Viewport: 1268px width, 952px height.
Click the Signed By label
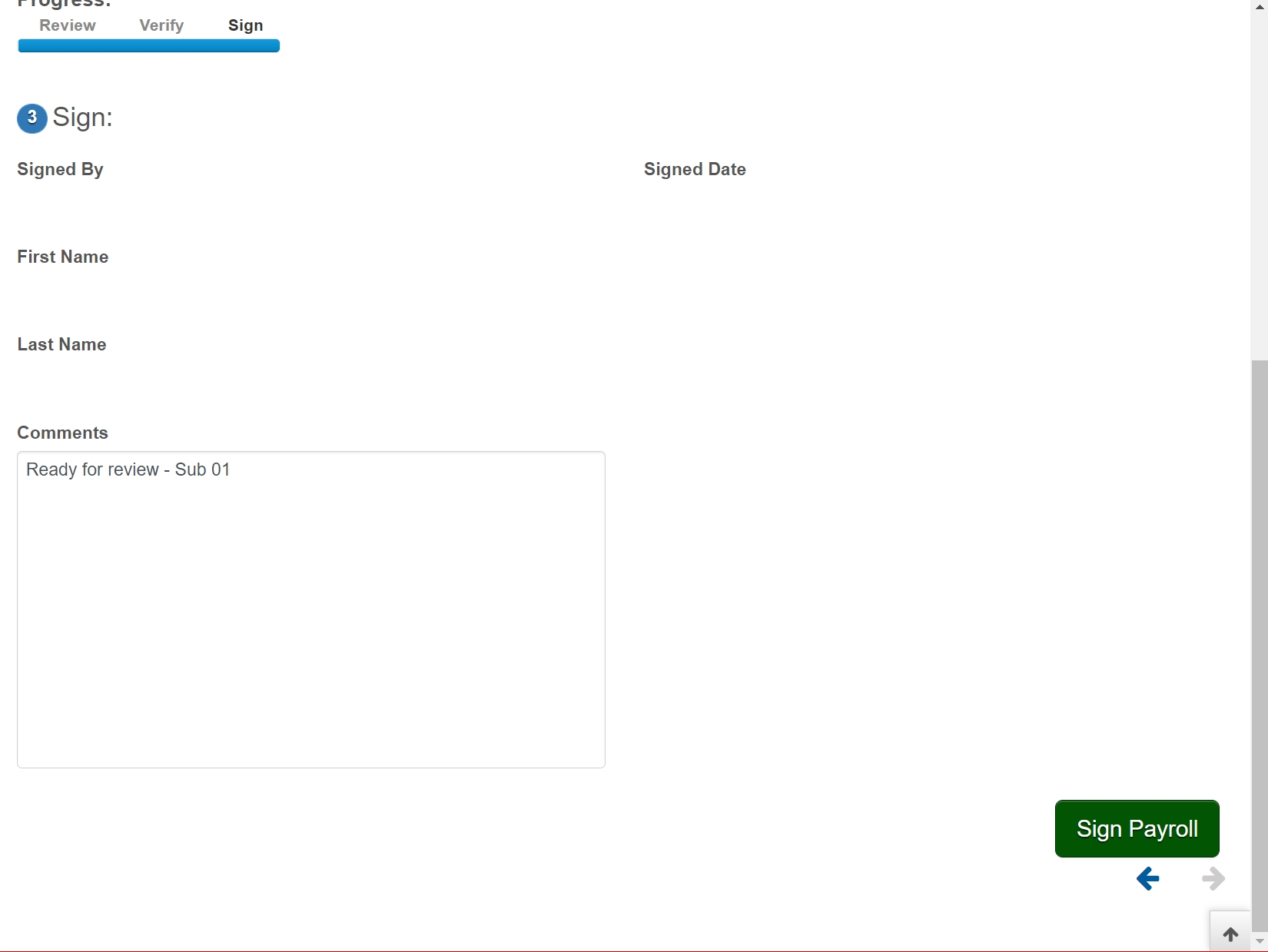(x=60, y=169)
